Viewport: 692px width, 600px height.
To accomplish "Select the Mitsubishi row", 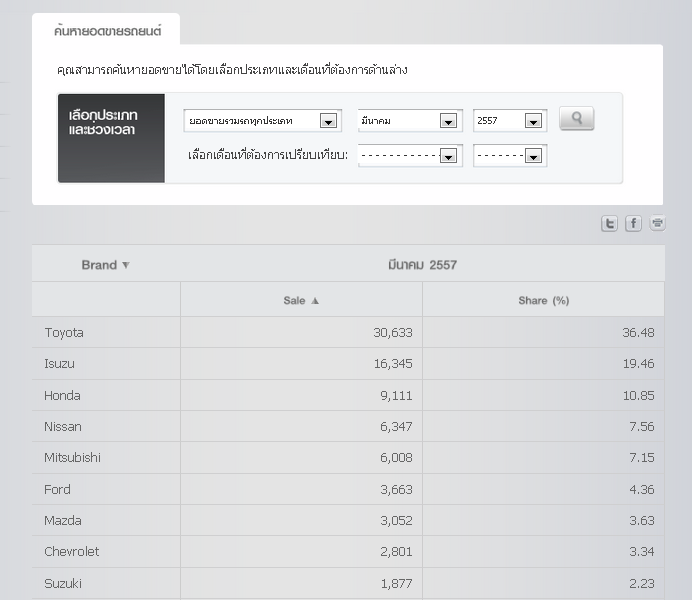I will coord(72,457).
